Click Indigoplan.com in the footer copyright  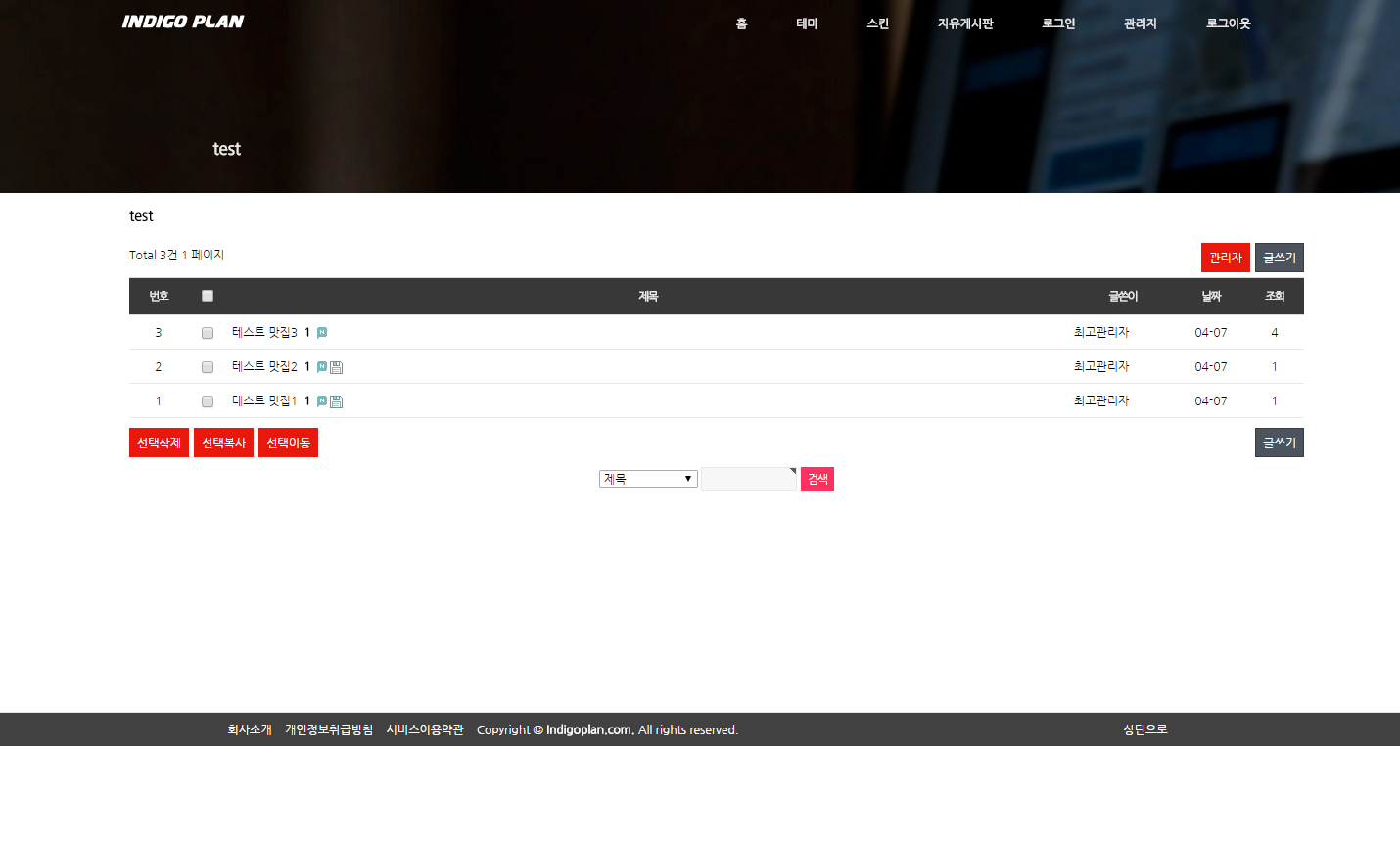pyautogui.click(x=589, y=729)
